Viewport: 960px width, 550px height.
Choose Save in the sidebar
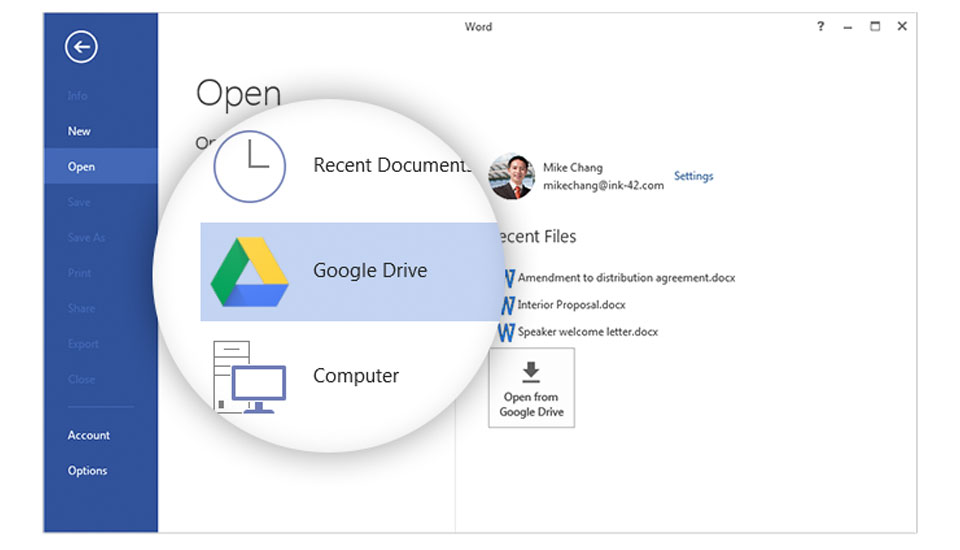[x=79, y=202]
